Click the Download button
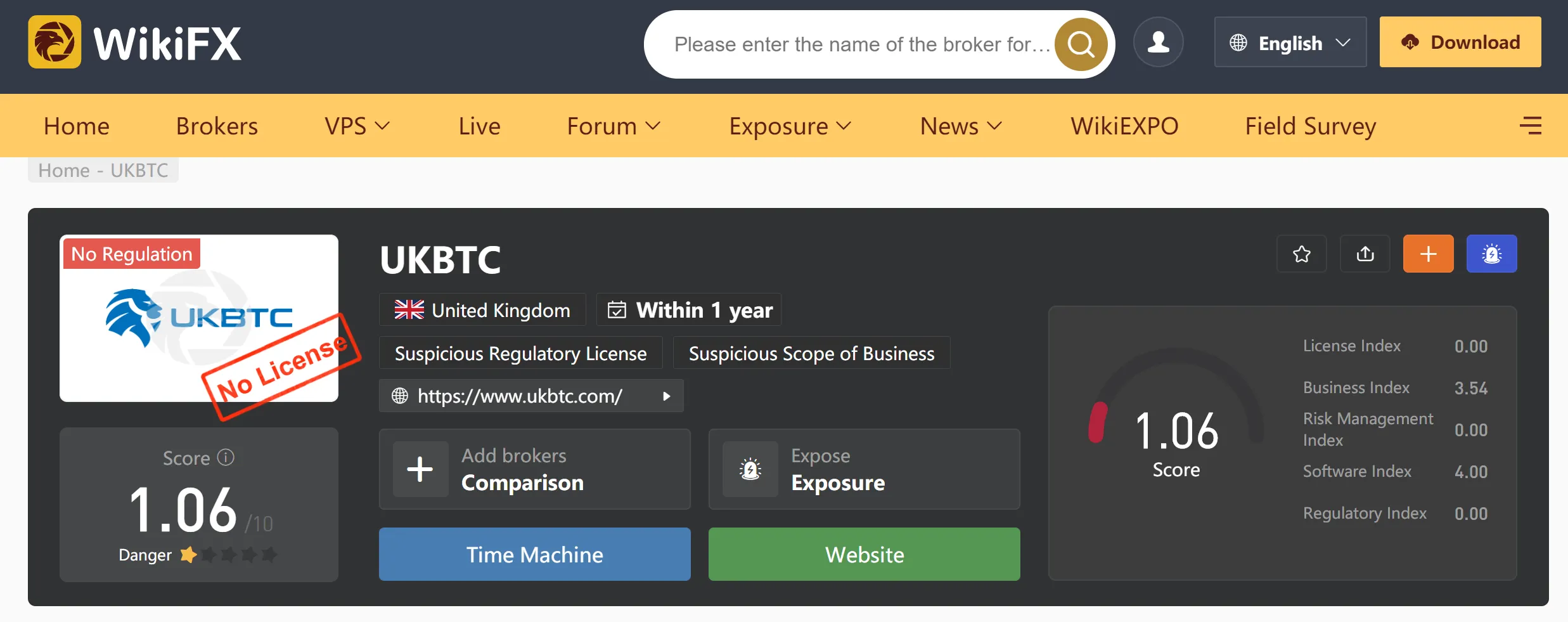 [x=1460, y=42]
